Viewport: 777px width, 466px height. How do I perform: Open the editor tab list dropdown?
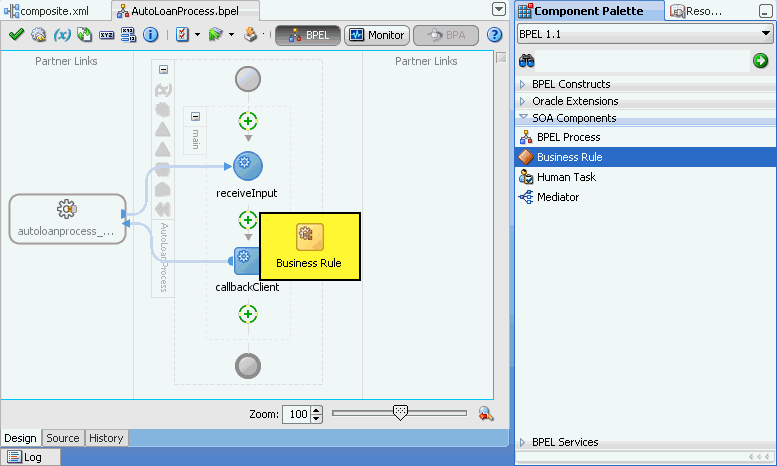click(x=499, y=9)
